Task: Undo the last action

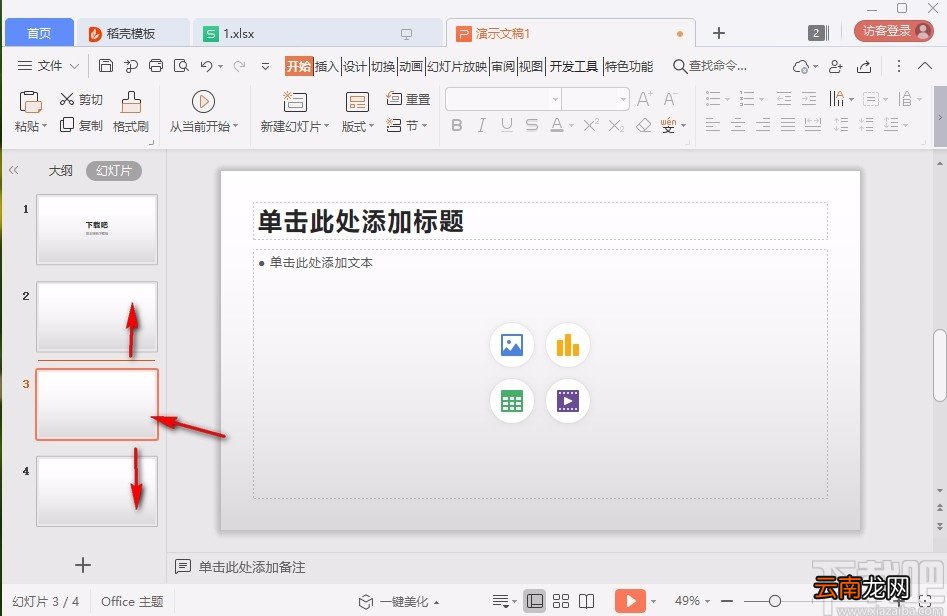Action: pyautogui.click(x=207, y=65)
